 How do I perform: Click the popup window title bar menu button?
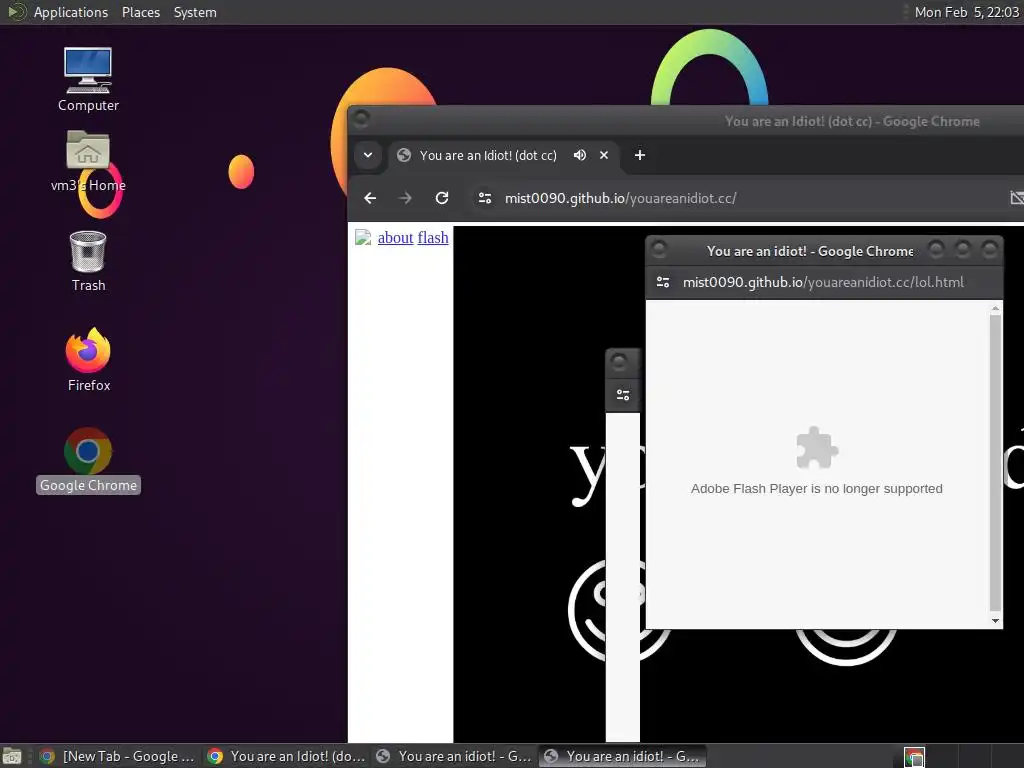pyautogui.click(x=659, y=249)
